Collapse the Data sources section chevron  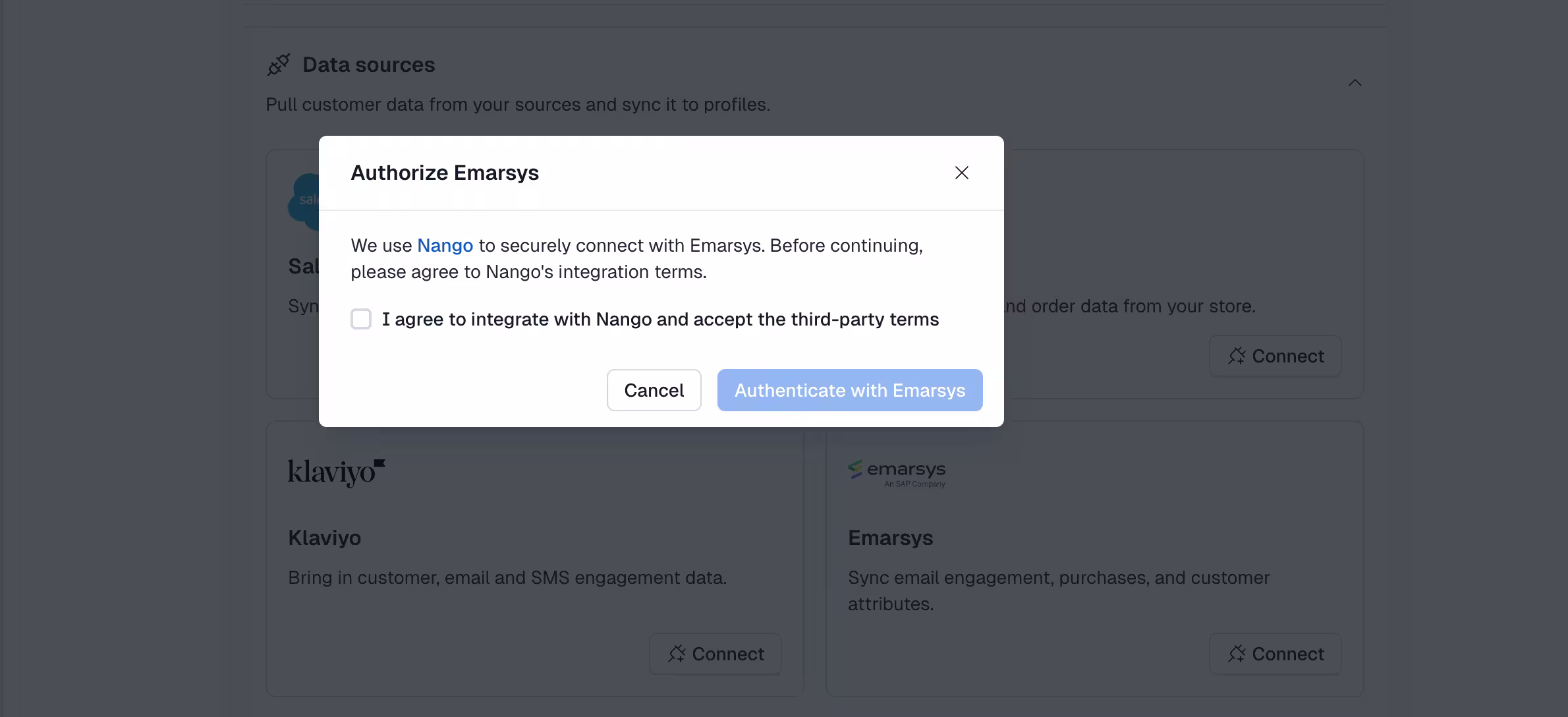(x=1355, y=83)
